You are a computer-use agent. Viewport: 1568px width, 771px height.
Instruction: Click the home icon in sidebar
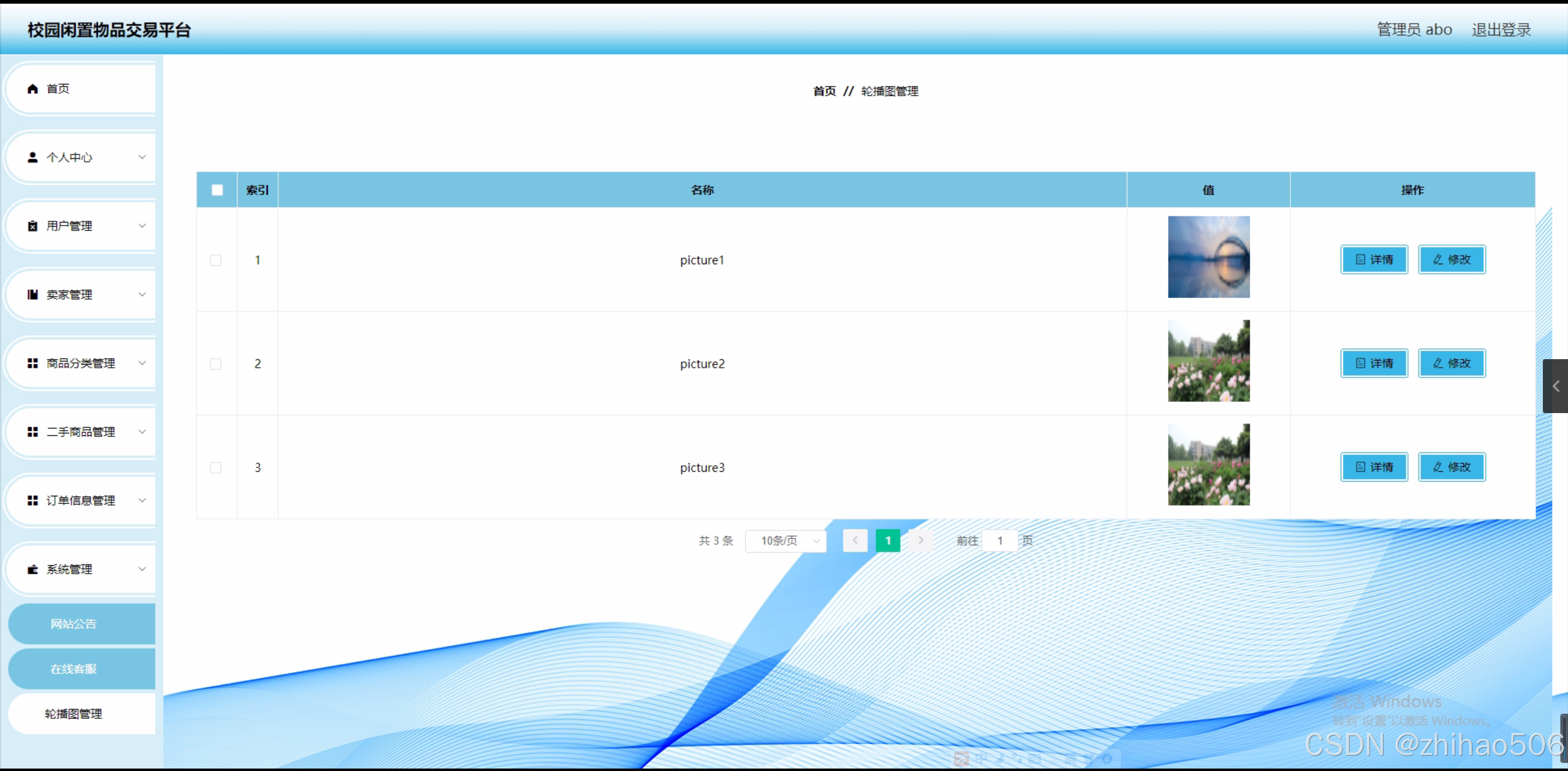click(x=32, y=89)
